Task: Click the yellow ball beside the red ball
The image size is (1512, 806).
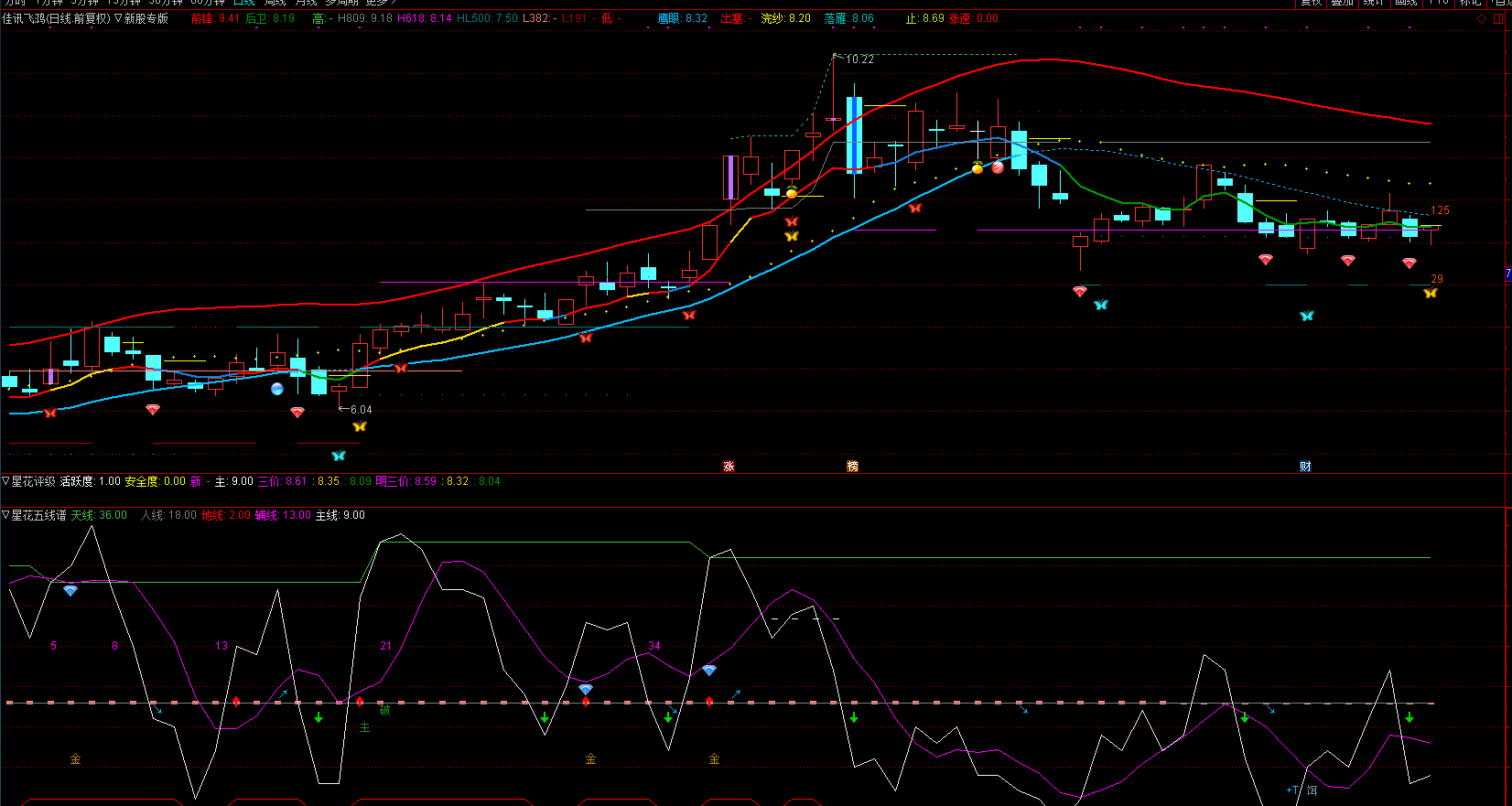Action: pyautogui.click(x=977, y=167)
